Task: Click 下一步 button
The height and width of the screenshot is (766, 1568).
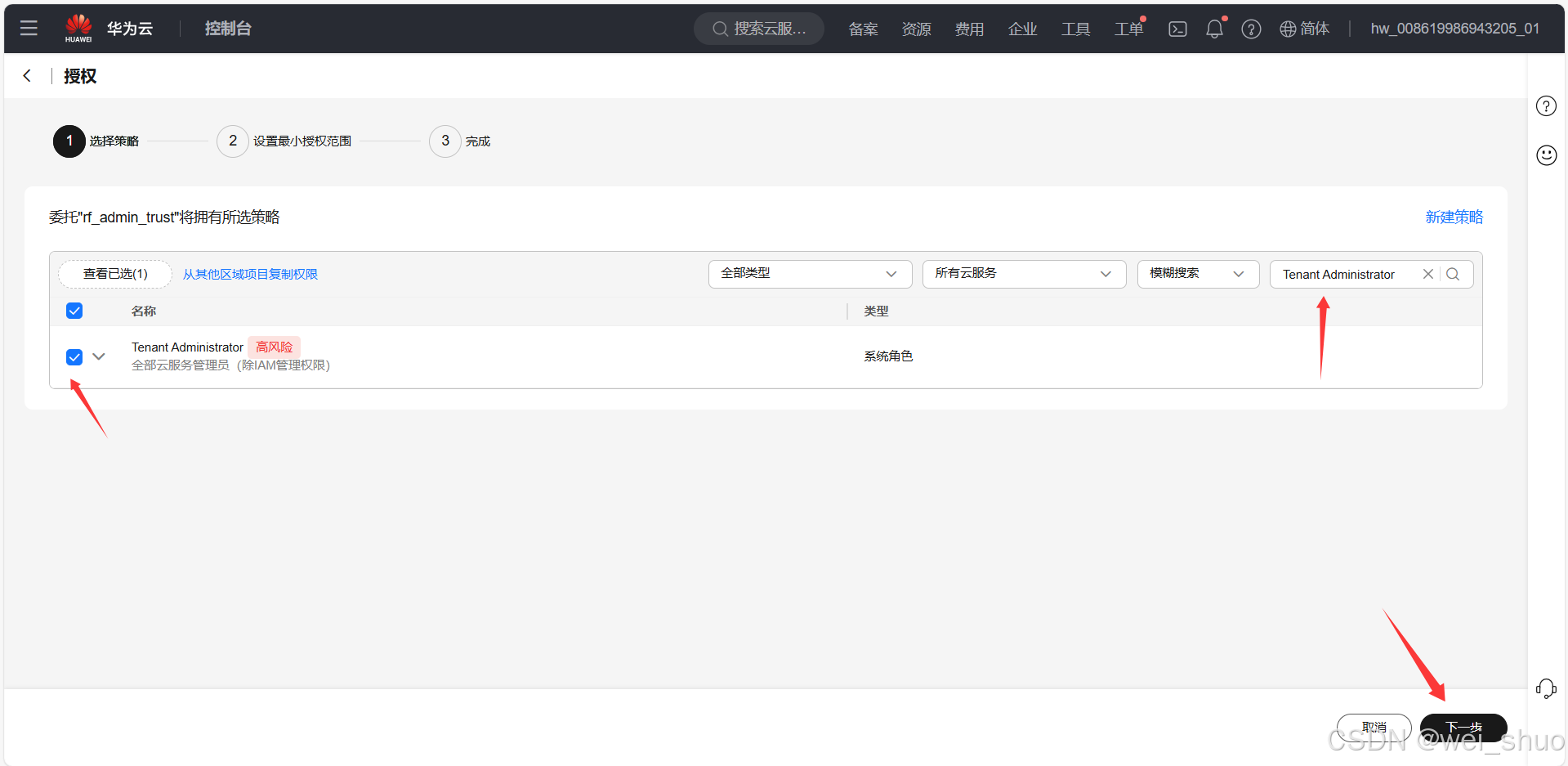Action: (1463, 727)
